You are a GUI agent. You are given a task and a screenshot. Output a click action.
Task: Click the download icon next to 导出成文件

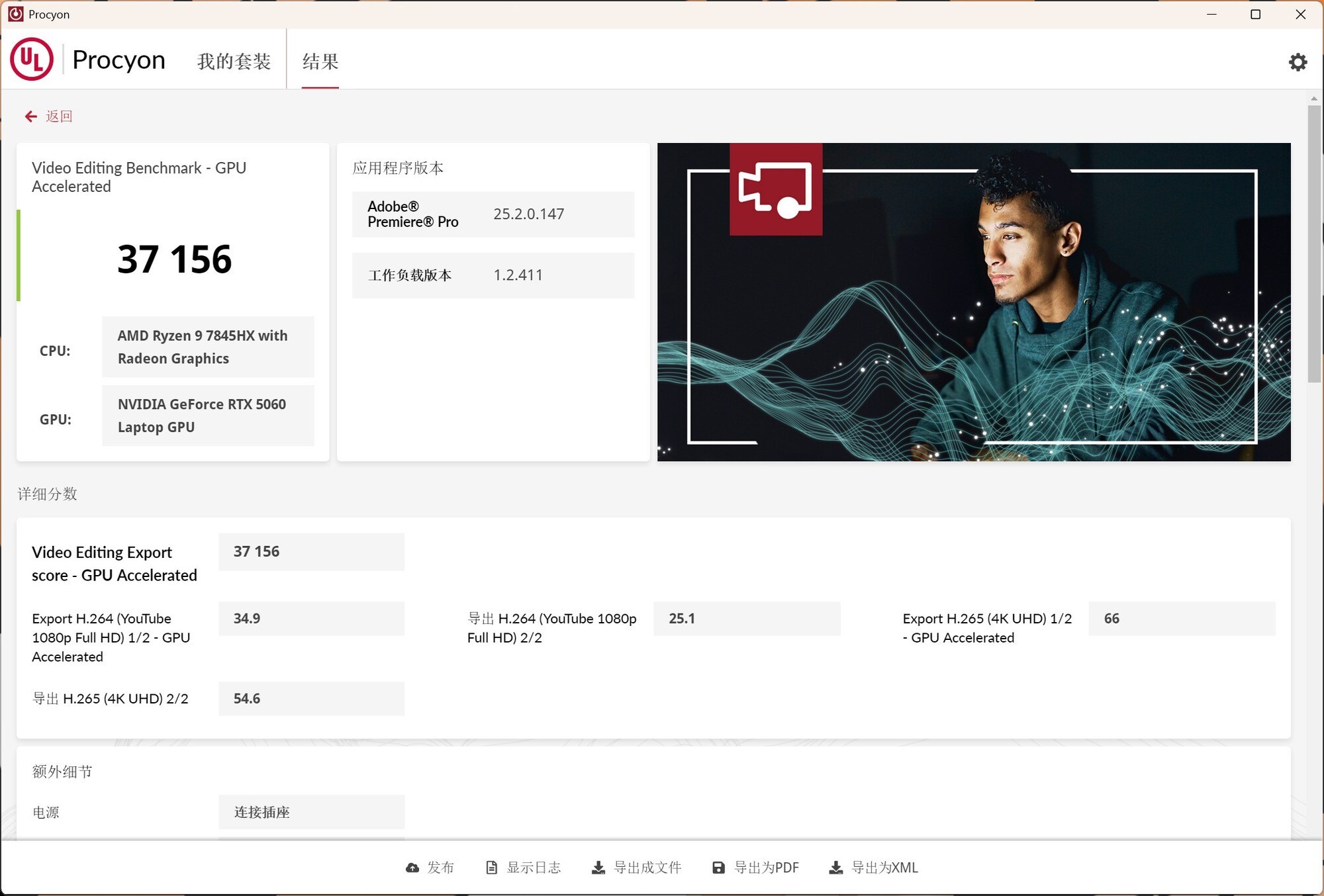pyautogui.click(x=599, y=867)
